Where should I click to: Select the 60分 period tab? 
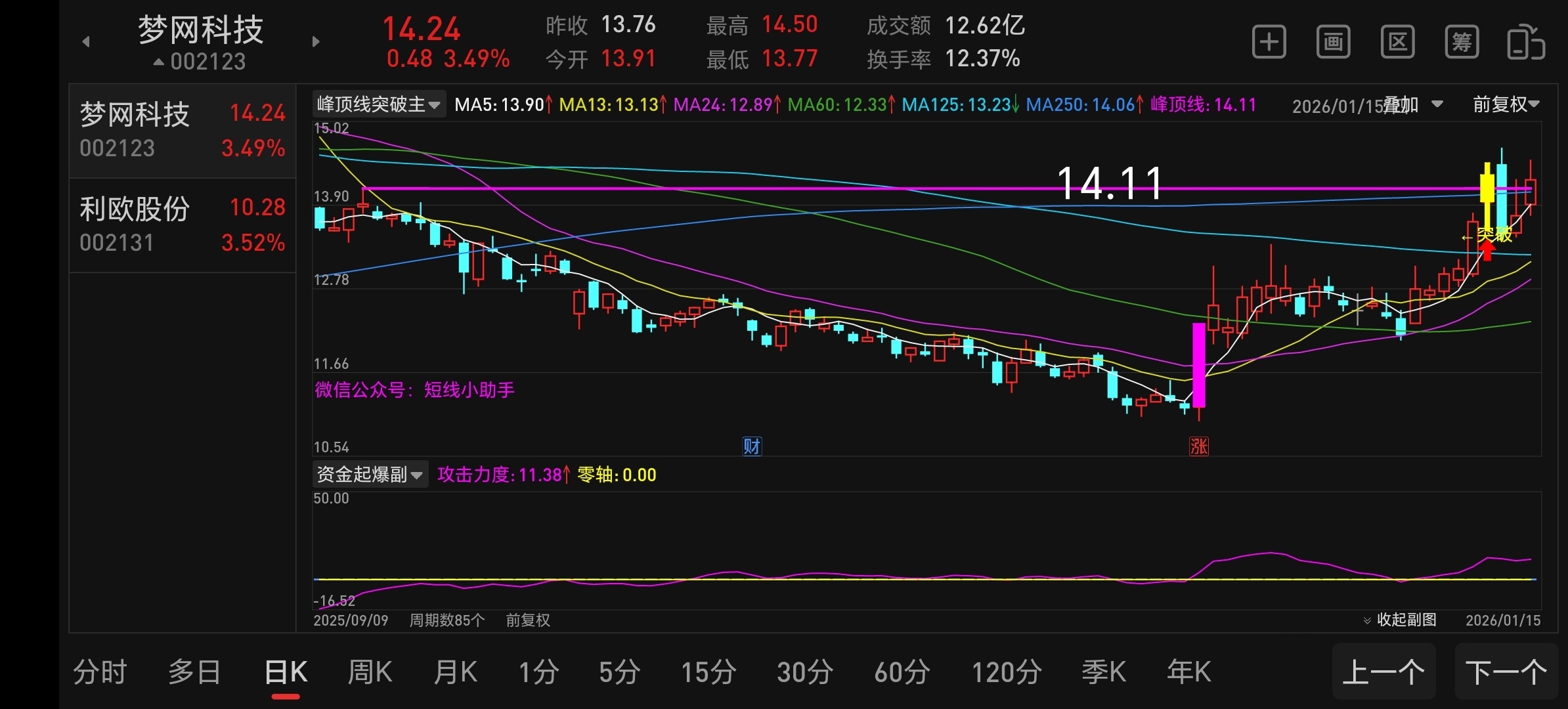pyautogui.click(x=902, y=672)
